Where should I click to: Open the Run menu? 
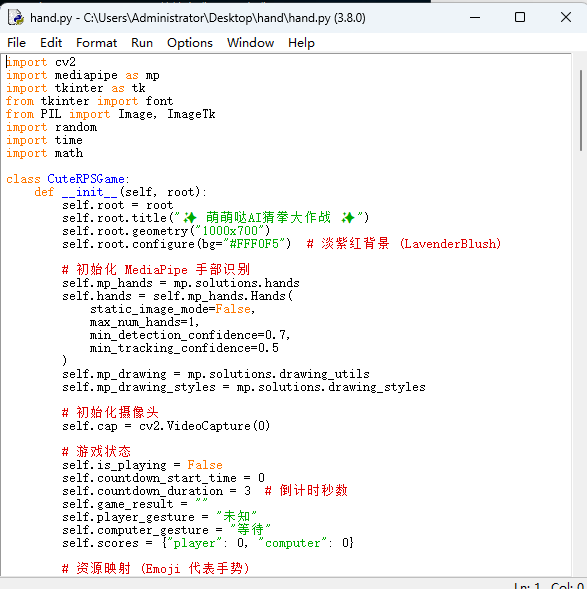click(x=142, y=43)
